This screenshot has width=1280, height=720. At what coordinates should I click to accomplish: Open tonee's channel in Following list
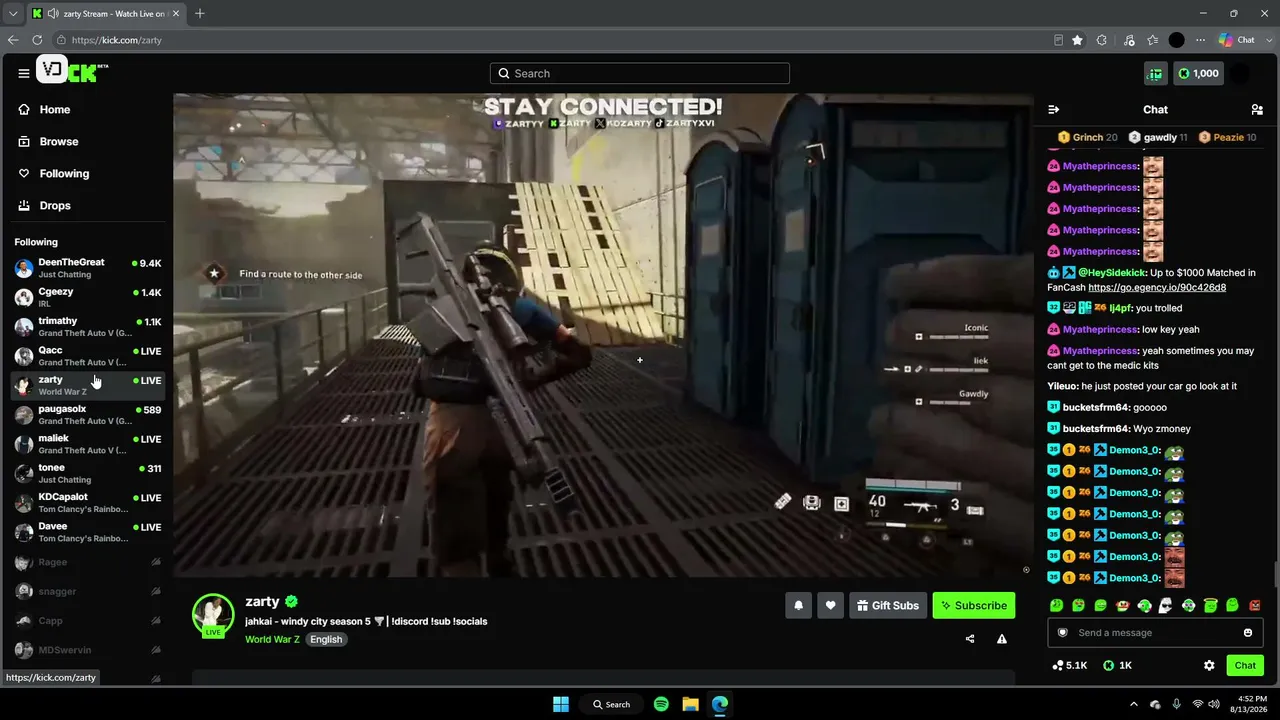(88, 473)
